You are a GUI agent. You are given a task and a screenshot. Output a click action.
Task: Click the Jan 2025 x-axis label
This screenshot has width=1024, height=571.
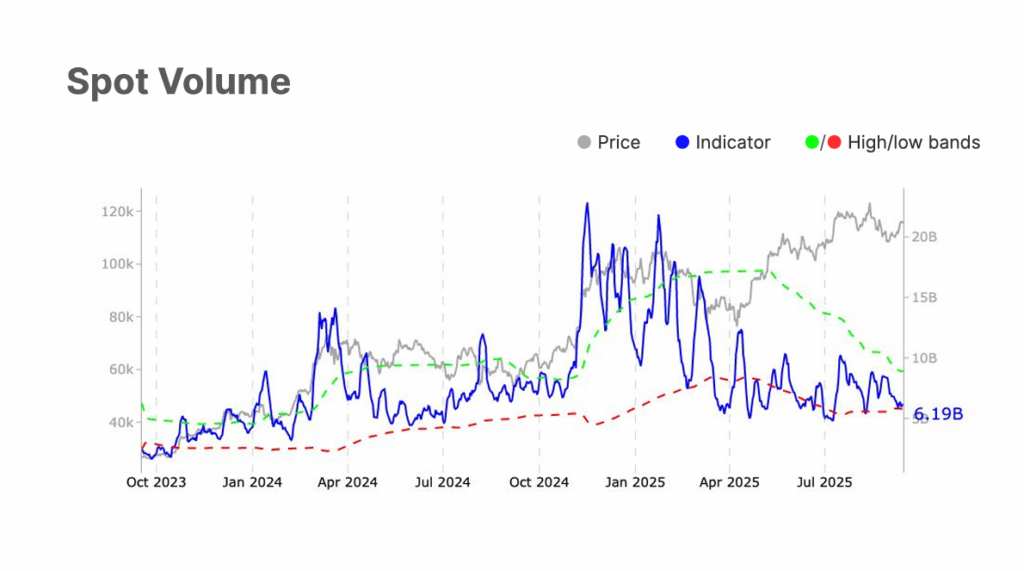point(634,483)
